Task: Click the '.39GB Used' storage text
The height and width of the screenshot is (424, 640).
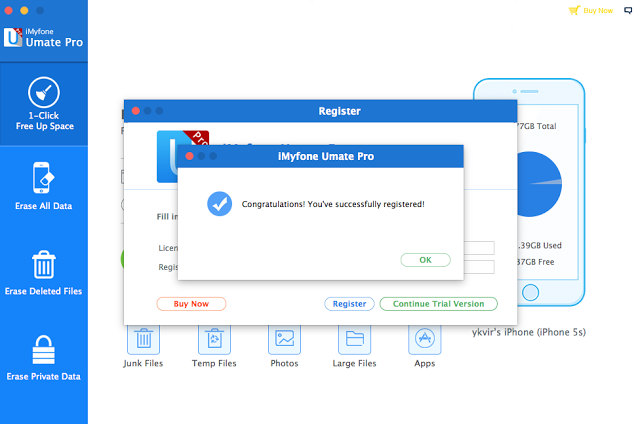Action: (540, 246)
